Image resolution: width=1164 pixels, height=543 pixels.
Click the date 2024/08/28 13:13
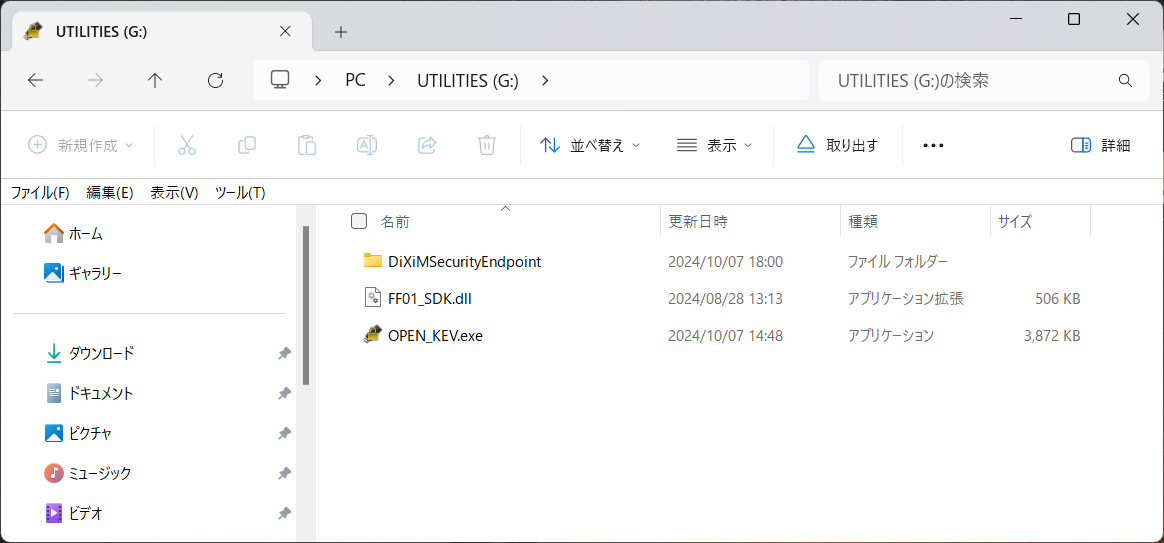click(x=725, y=299)
